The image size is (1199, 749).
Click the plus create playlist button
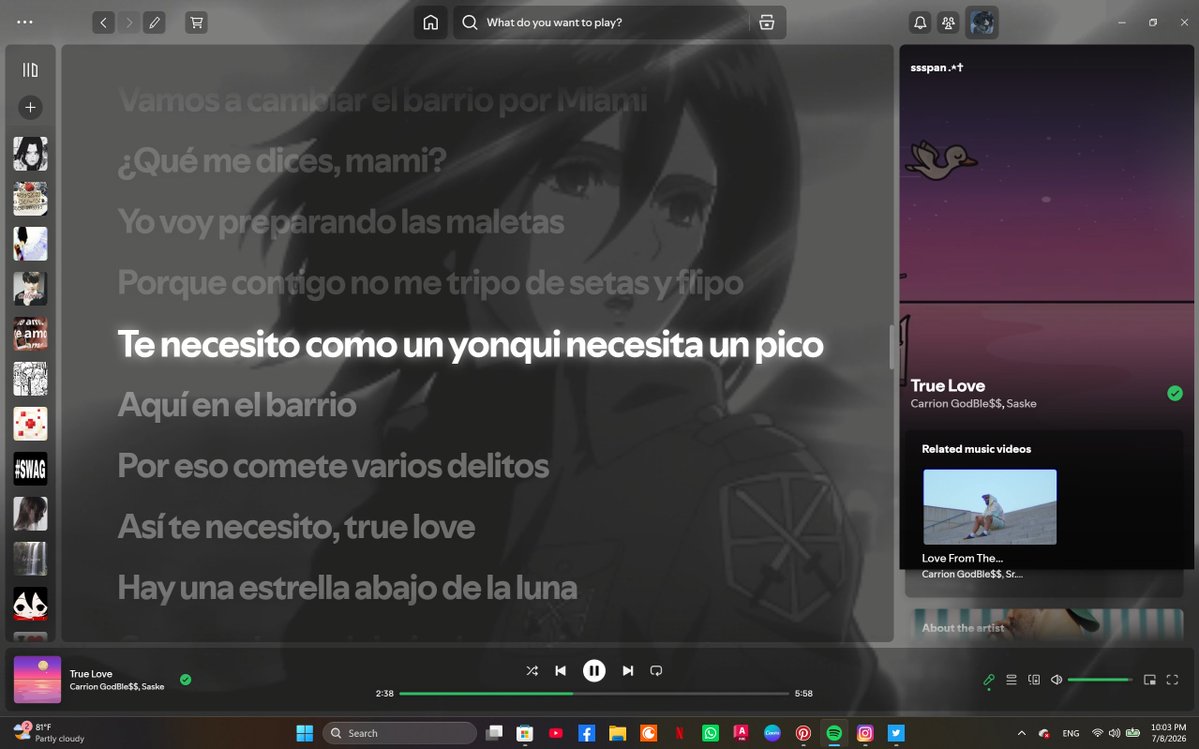(x=31, y=108)
